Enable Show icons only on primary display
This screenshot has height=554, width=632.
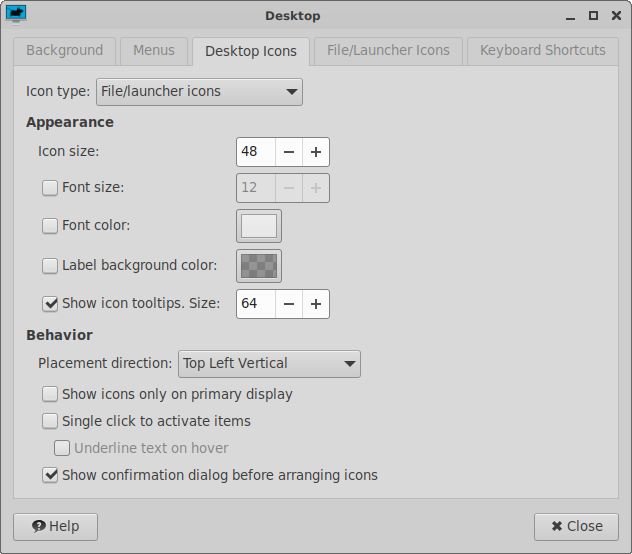click(50, 394)
